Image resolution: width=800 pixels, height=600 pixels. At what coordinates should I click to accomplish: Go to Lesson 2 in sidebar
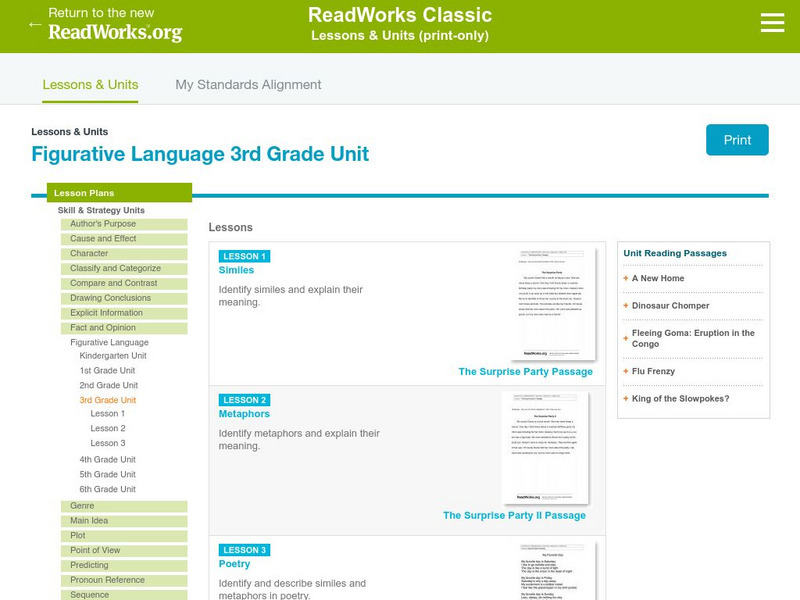tap(108, 428)
